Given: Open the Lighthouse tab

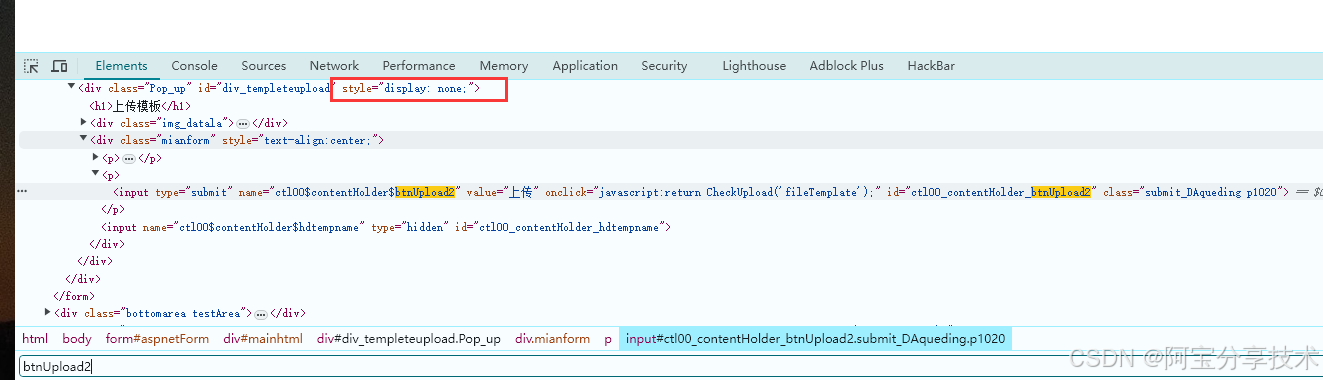Looking at the screenshot, I should 754,66.
